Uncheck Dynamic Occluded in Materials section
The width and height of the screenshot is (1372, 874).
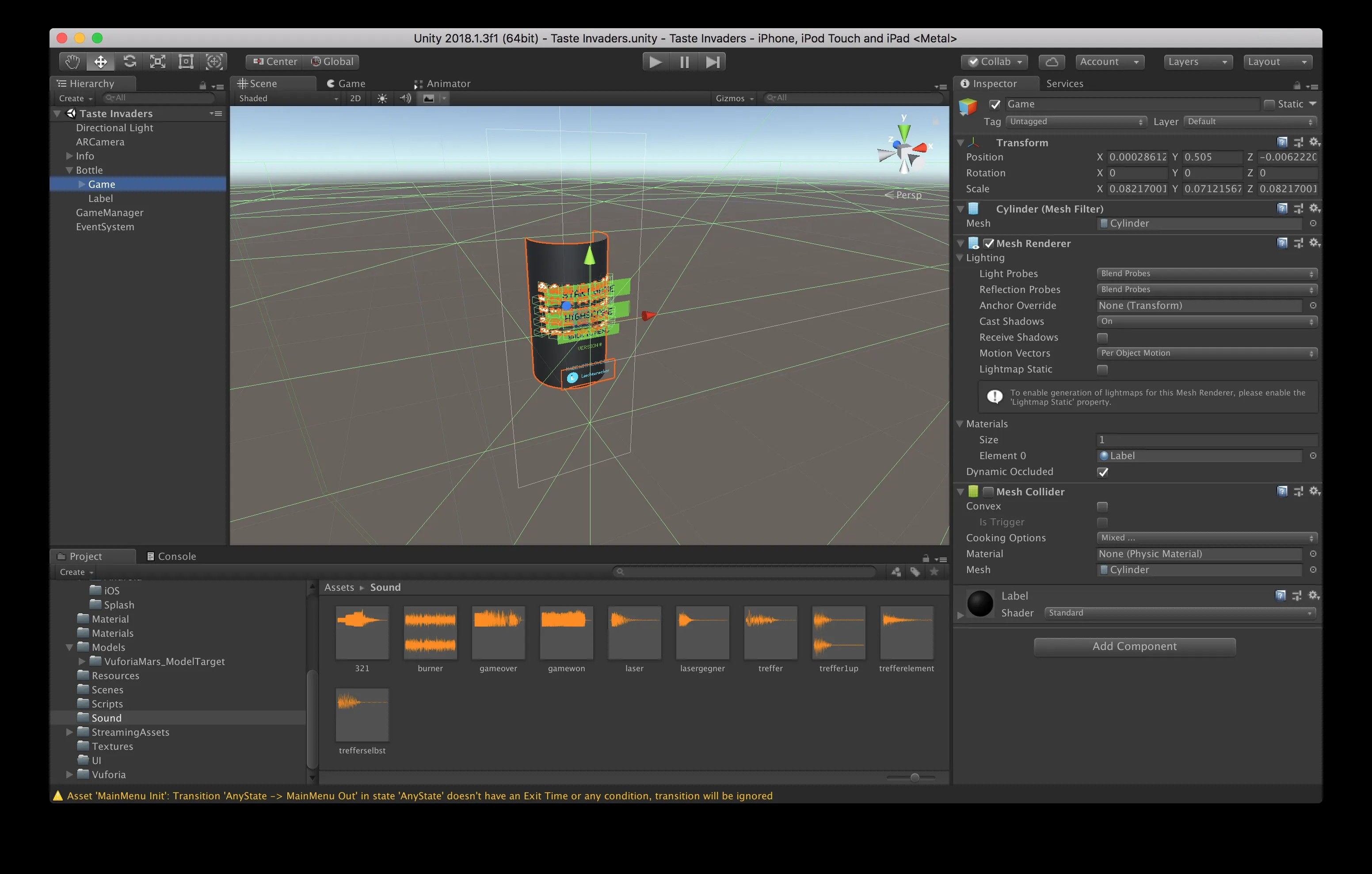(x=1103, y=472)
